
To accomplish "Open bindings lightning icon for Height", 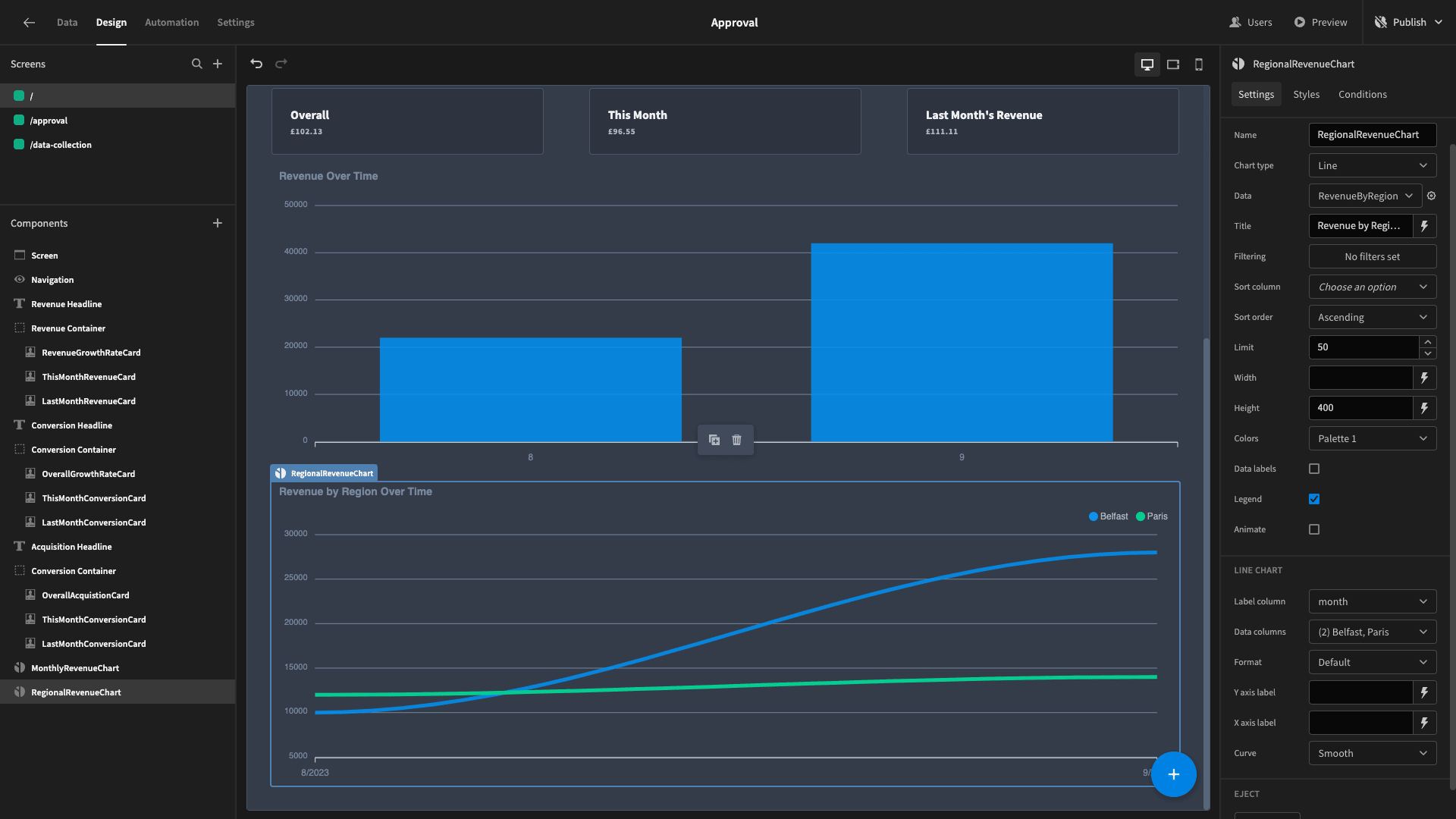I will [1425, 408].
